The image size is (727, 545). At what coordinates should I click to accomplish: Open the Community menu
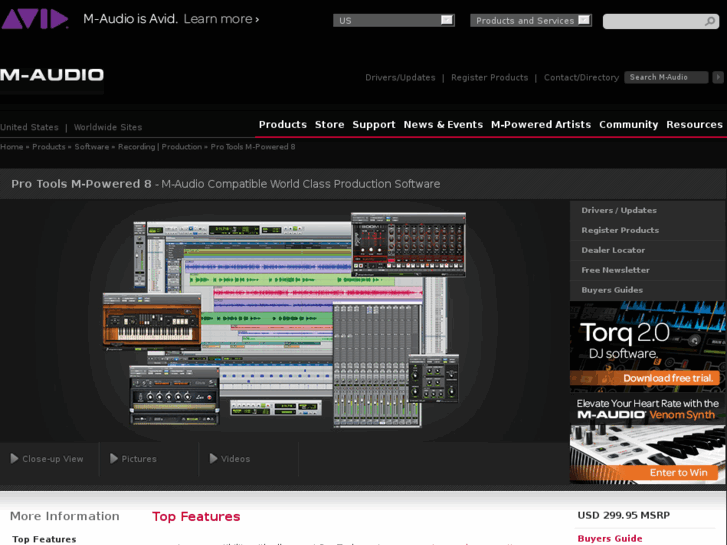[629, 125]
